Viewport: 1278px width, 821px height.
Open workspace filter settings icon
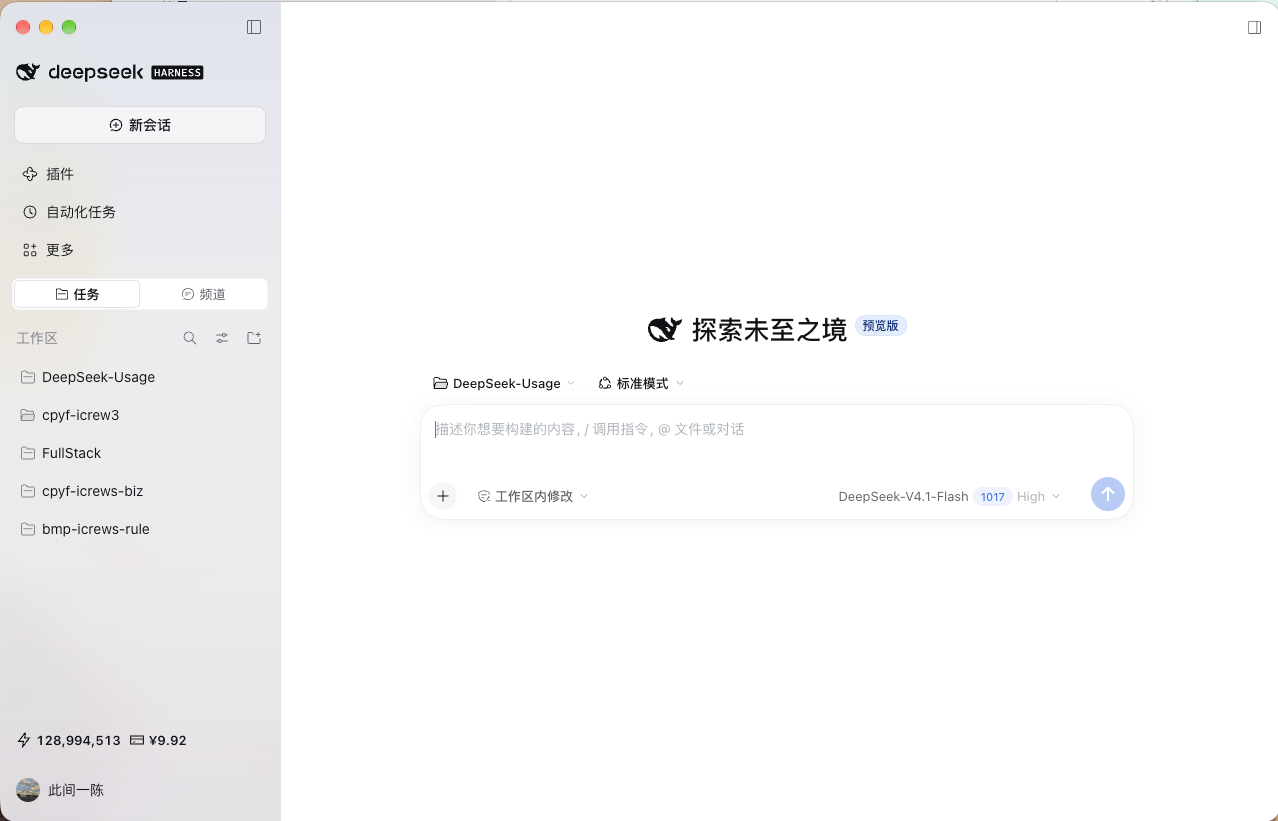222,338
